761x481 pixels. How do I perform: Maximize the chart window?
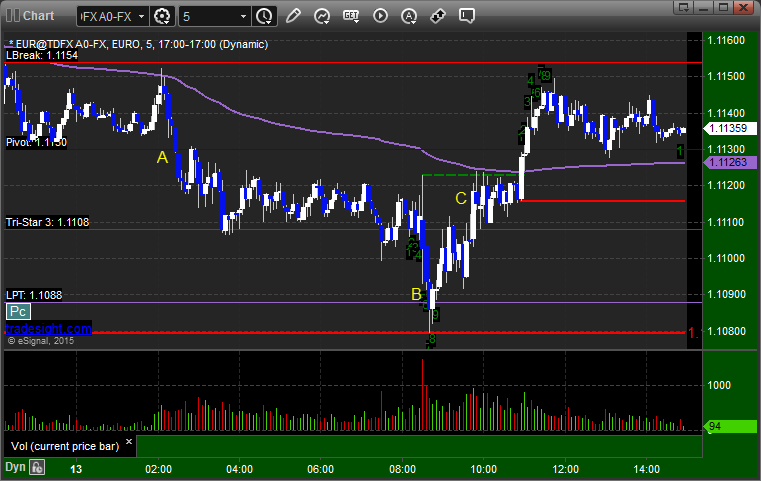point(723,7)
